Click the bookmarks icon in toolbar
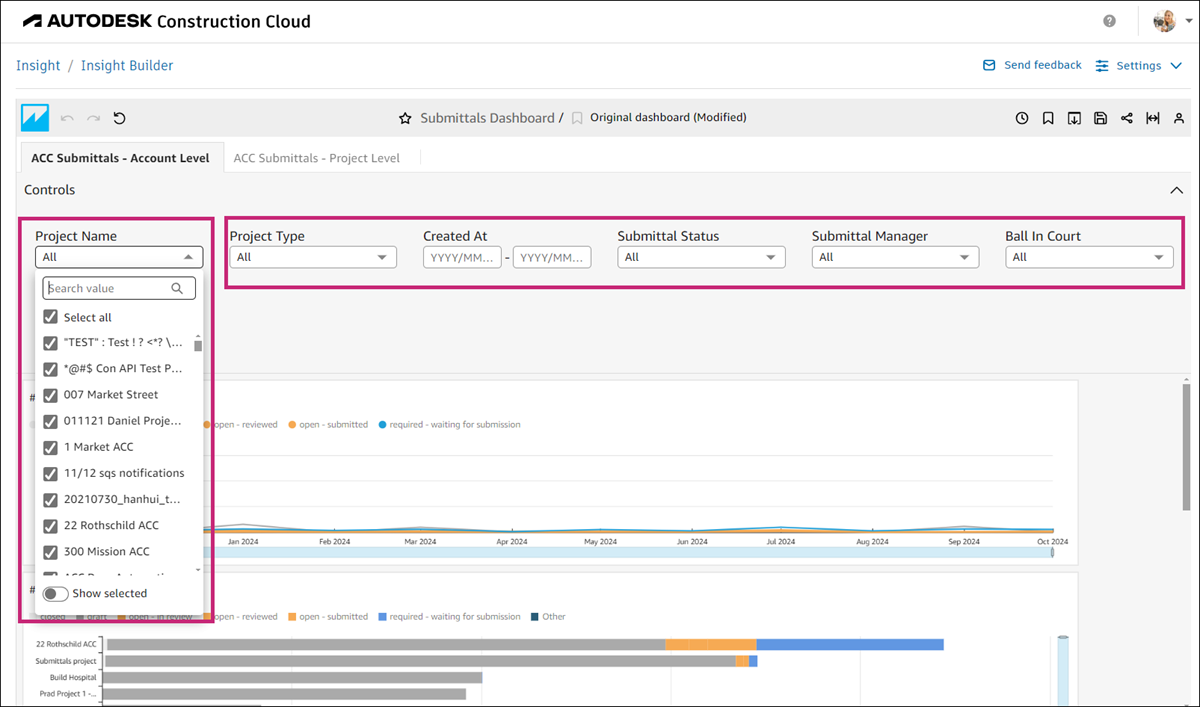The image size is (1200, 707). click(x=1048, y=118)
